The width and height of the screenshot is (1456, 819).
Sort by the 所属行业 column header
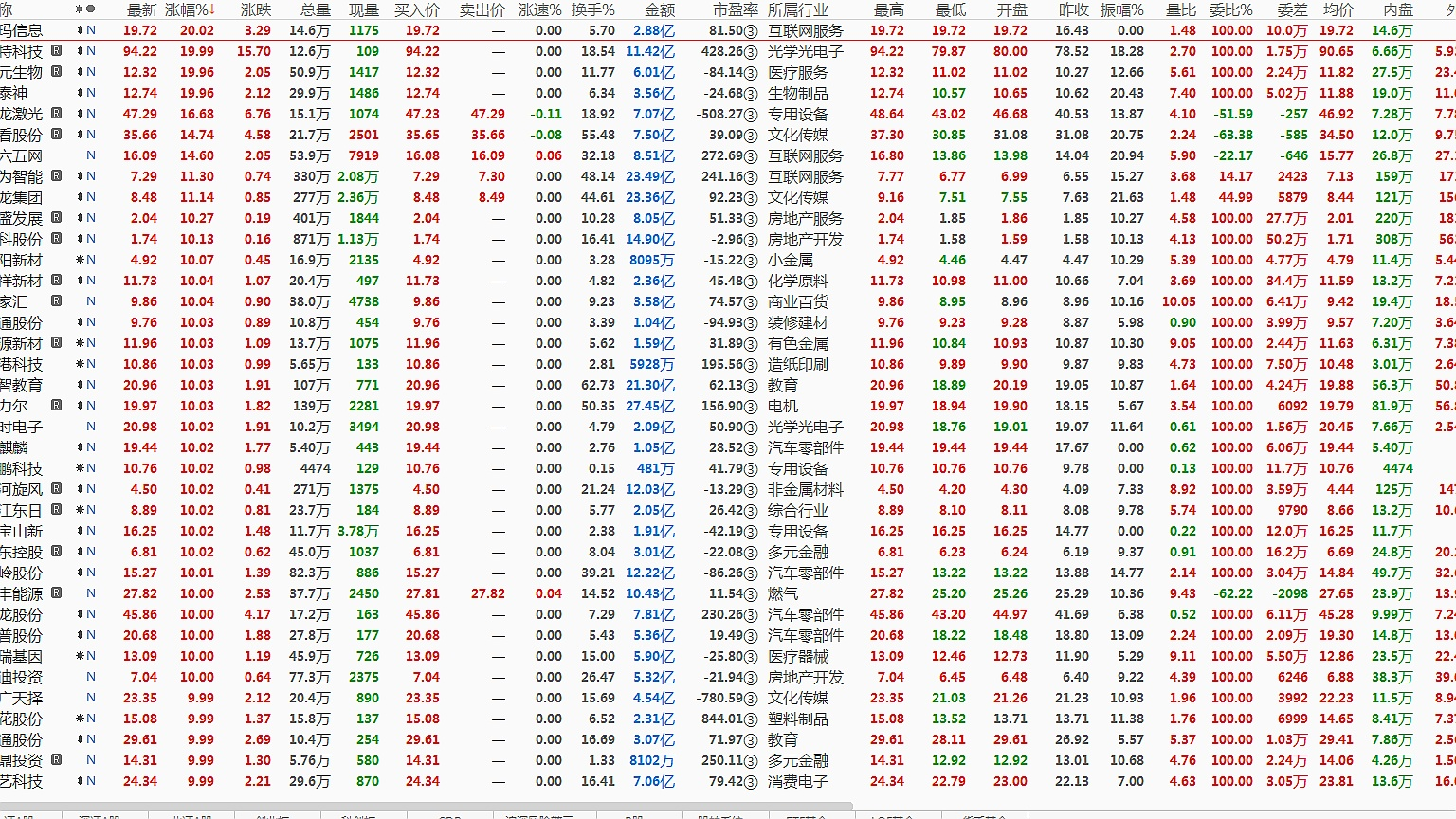(x=797, y=9)
